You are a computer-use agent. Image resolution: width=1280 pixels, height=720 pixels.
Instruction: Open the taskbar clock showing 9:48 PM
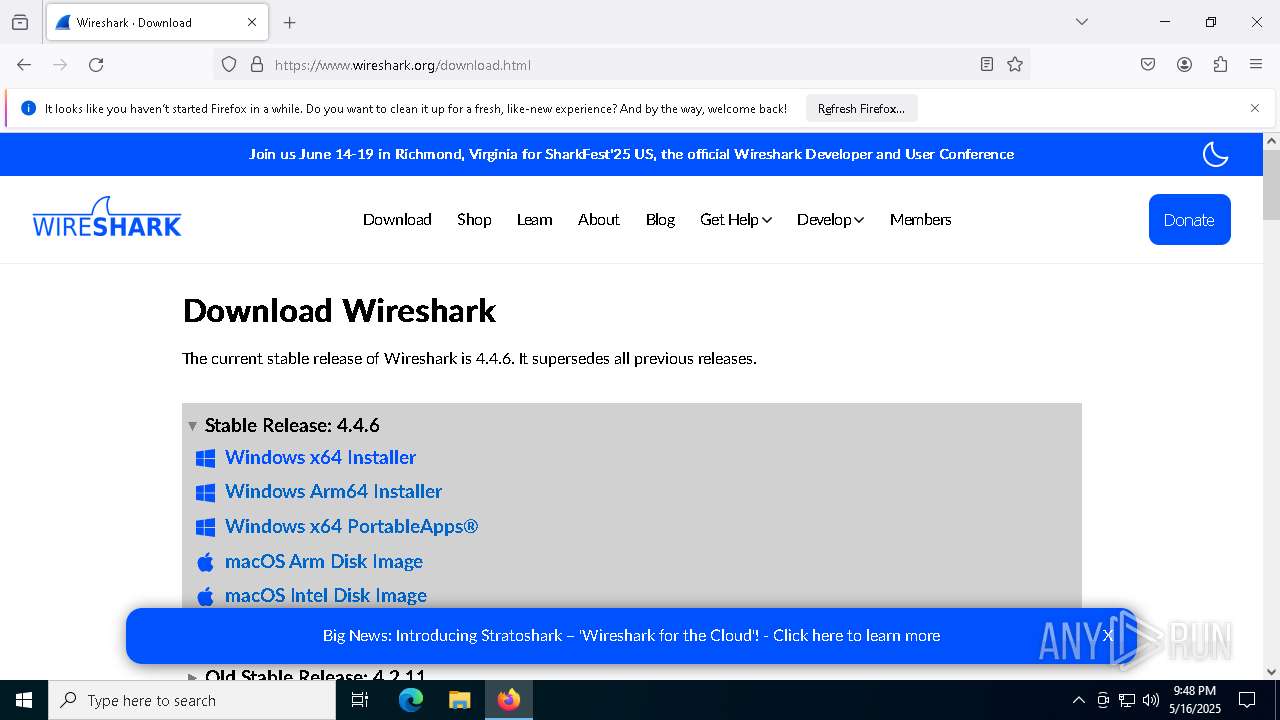click(x=1195, y=700)
